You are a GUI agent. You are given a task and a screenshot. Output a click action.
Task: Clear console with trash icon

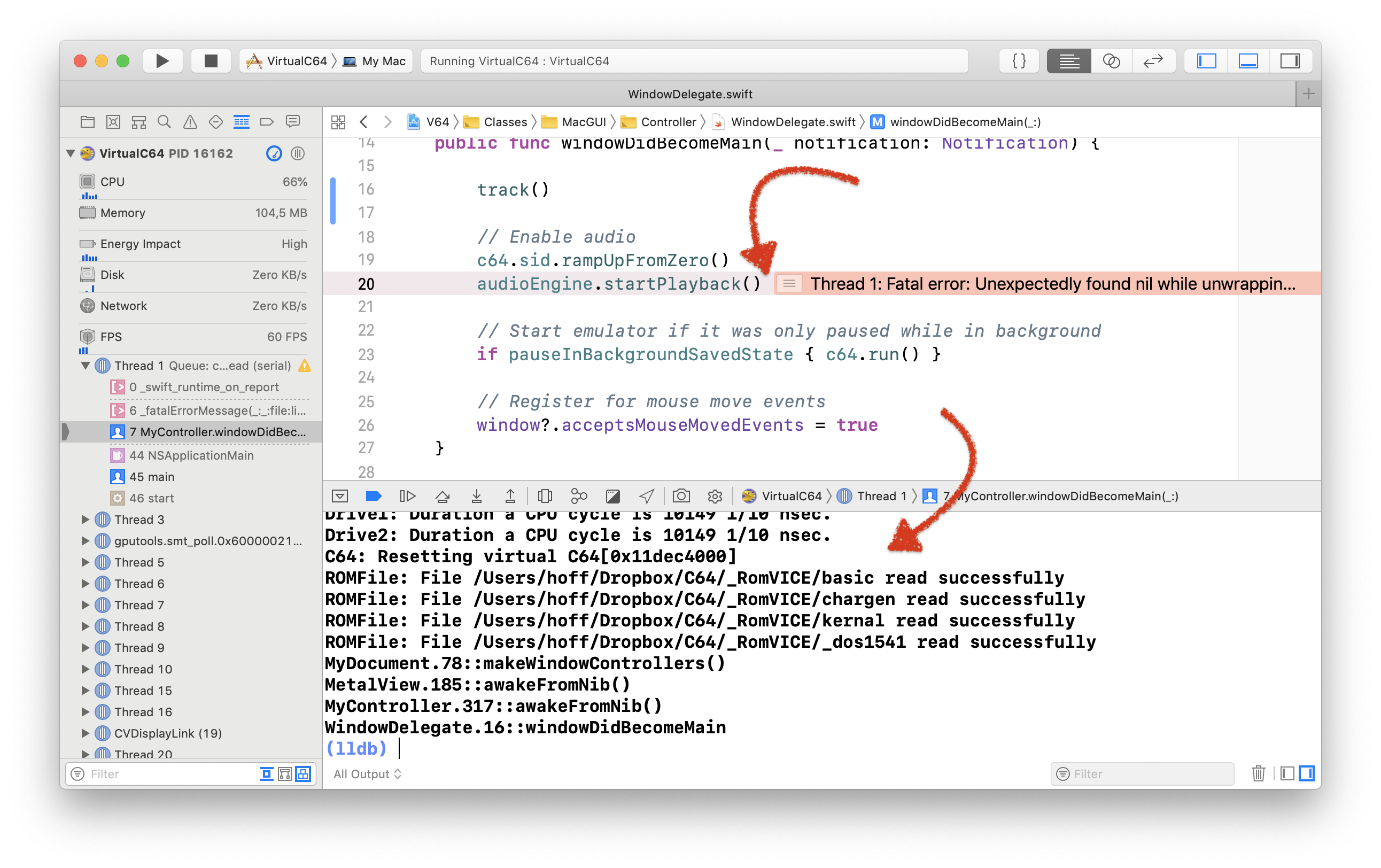coord(1258,774)
